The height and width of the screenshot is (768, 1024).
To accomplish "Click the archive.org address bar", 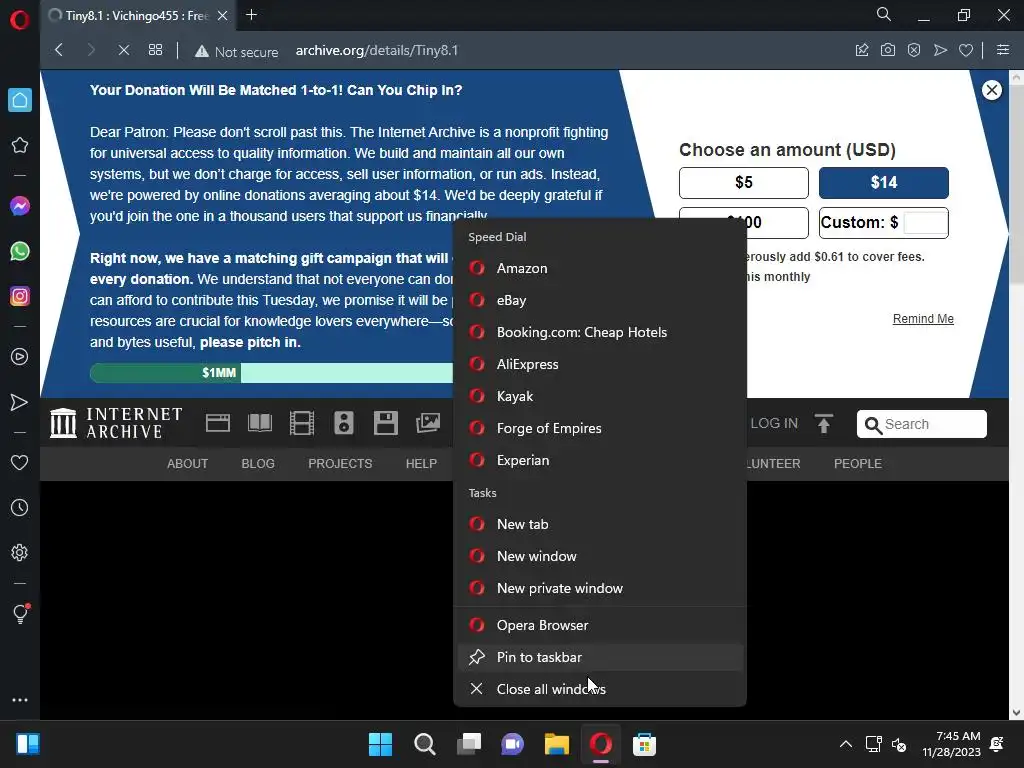I will click(x=377, y=50).
